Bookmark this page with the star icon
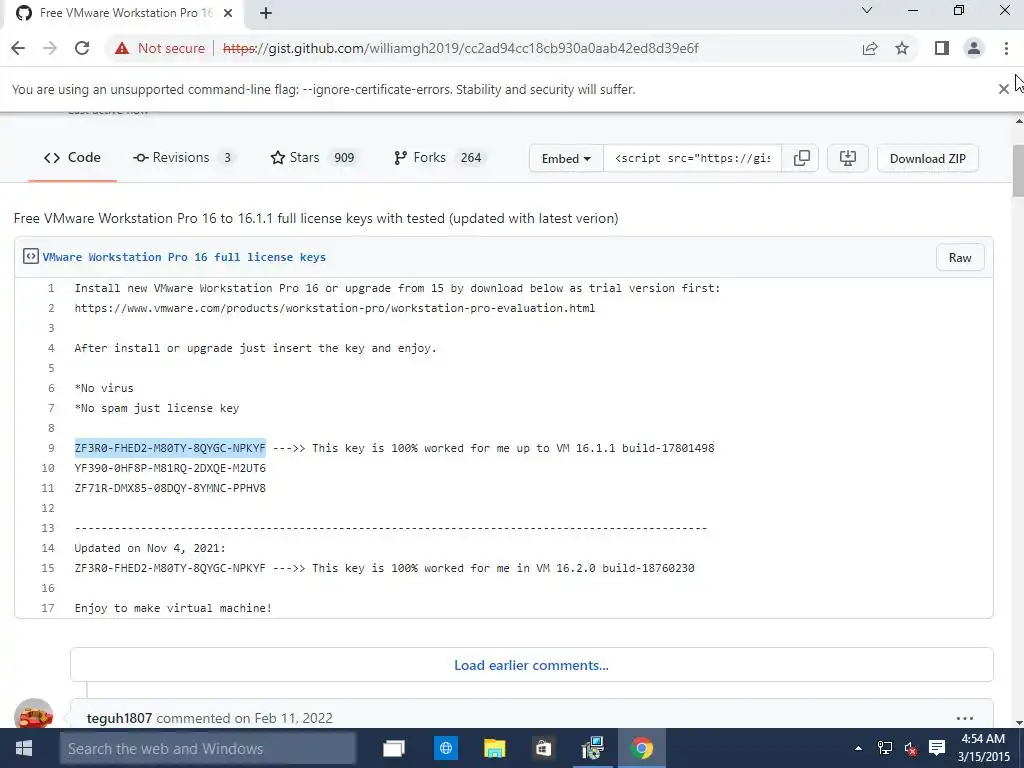The height and width of the screenshot is (768, 1024). [902, 48]
